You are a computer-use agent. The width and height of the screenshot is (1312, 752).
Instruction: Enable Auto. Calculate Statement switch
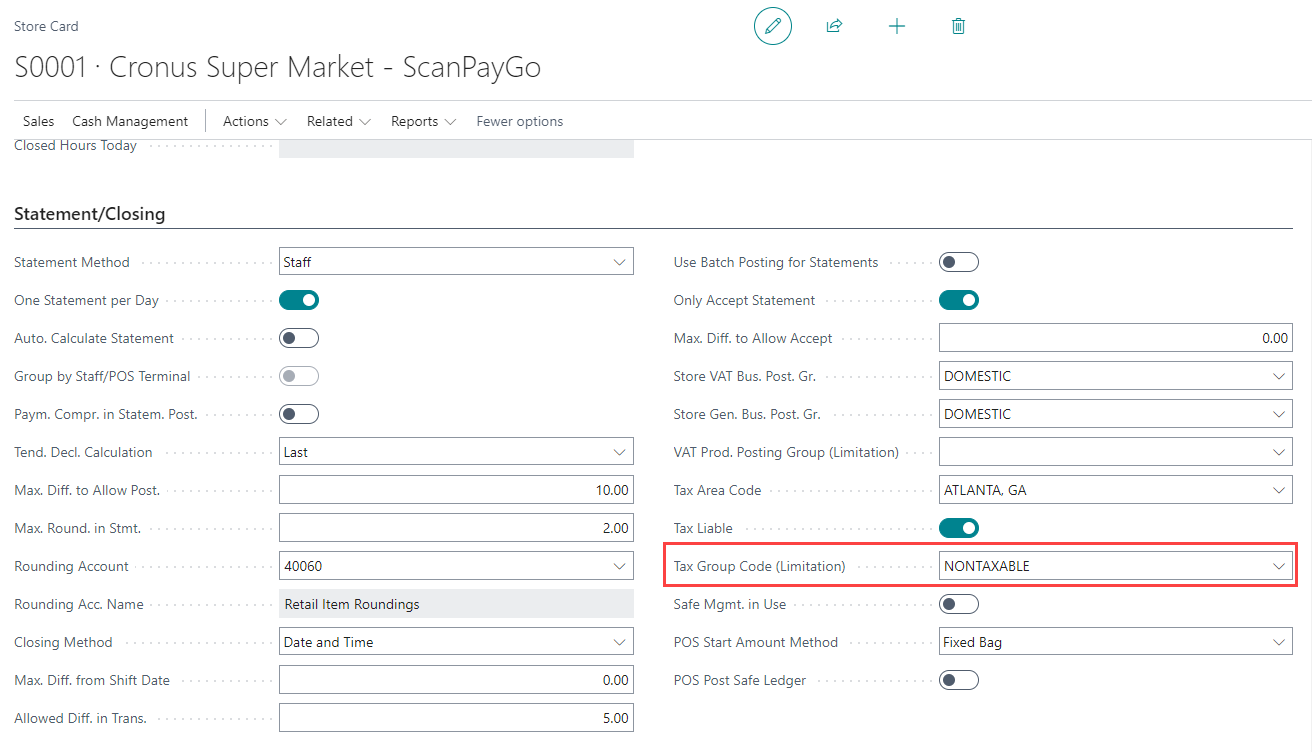click(x=299, y=338)
